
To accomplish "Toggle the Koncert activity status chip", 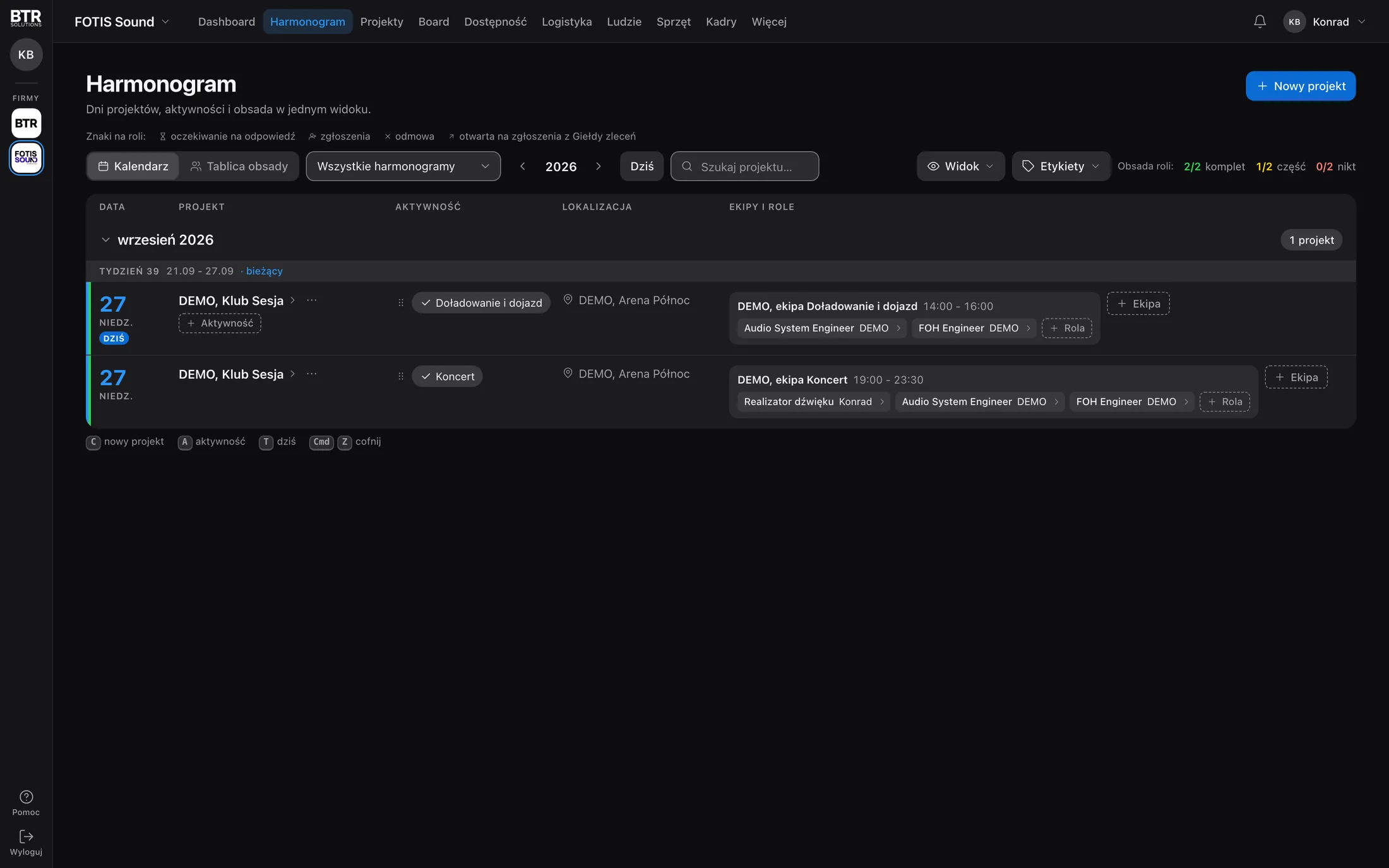I will tap(447, 376).
